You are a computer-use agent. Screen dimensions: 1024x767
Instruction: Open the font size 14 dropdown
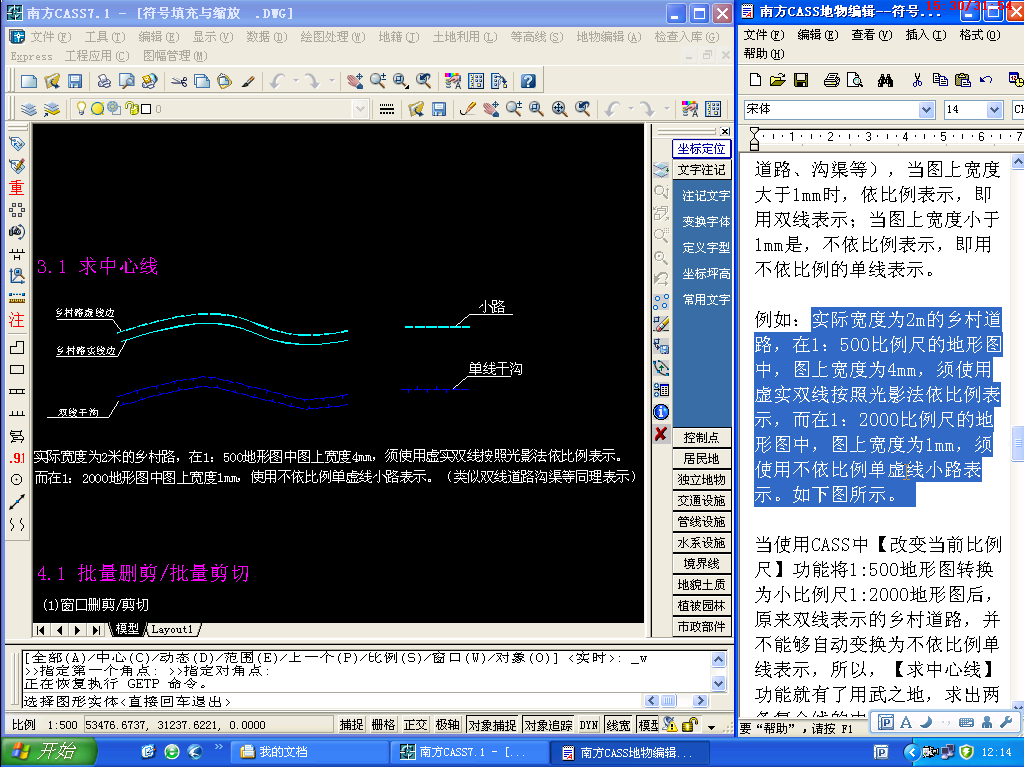tap(994, 109)
